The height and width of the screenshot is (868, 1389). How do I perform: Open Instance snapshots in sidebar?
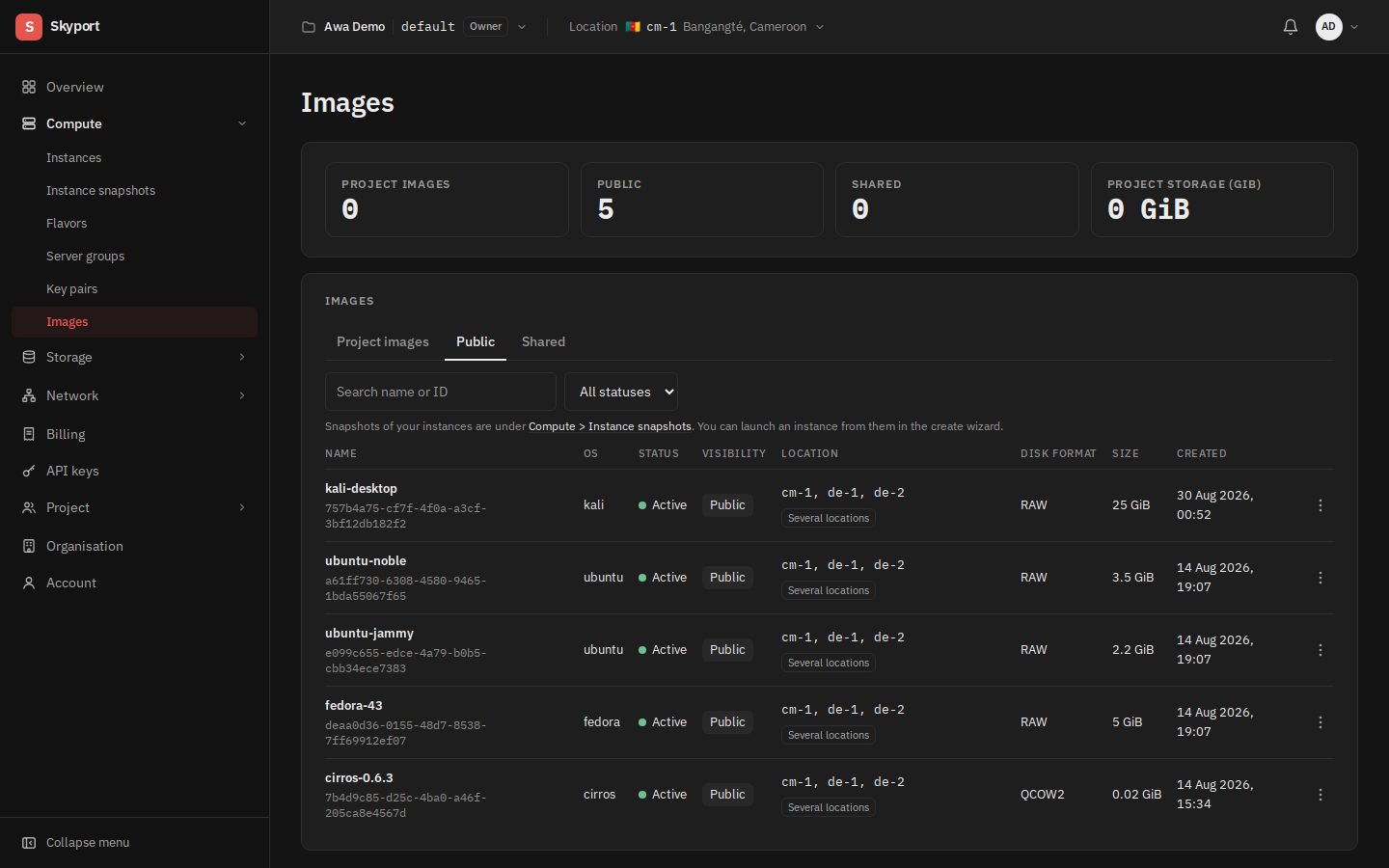(134, 191)
